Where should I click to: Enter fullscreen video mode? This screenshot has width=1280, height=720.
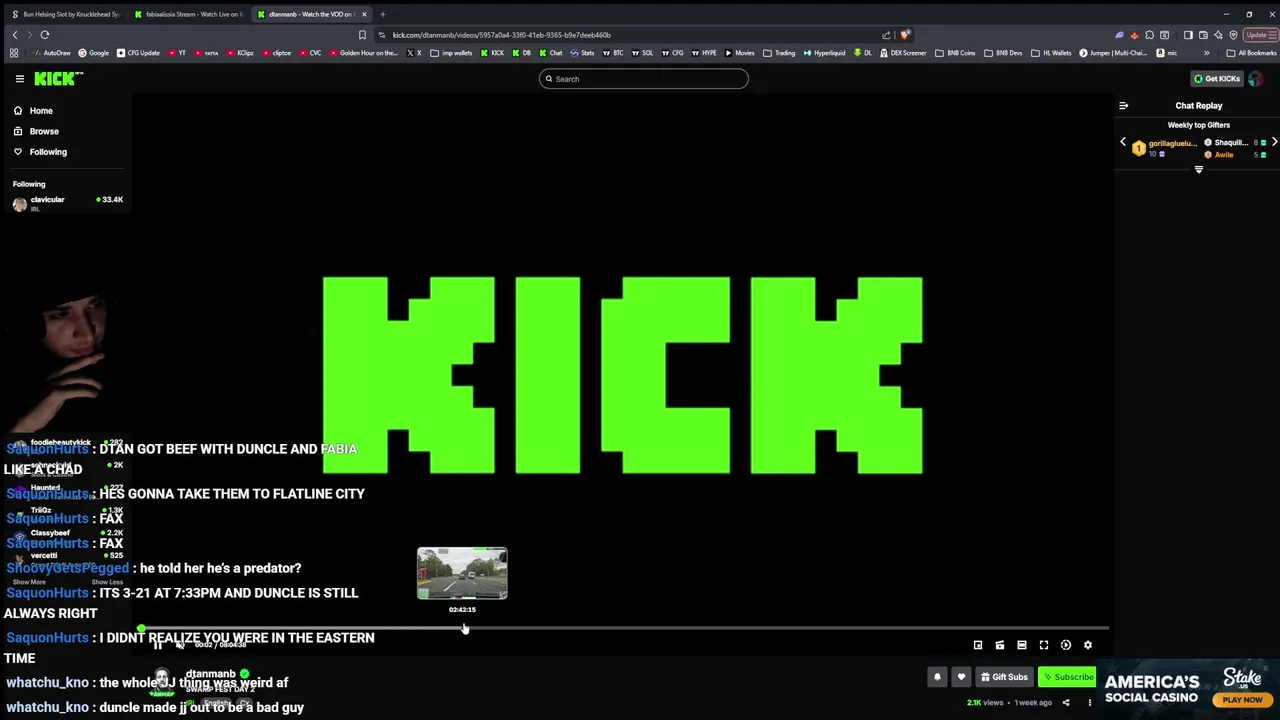point(1044,646)
